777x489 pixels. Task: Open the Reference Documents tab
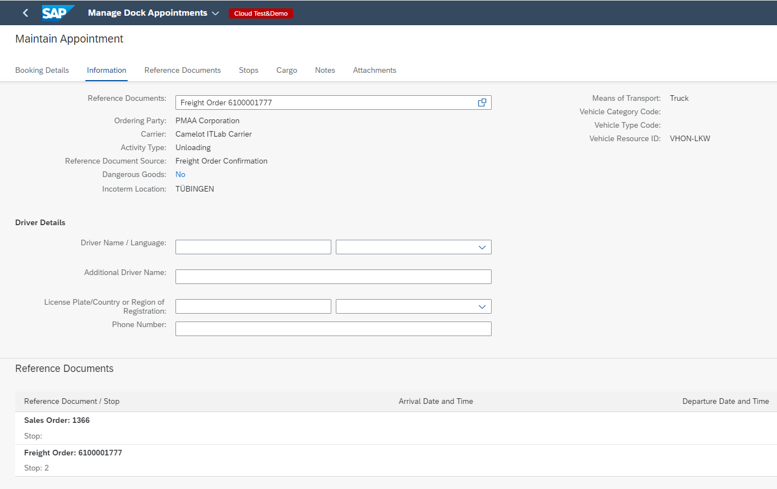182,70
